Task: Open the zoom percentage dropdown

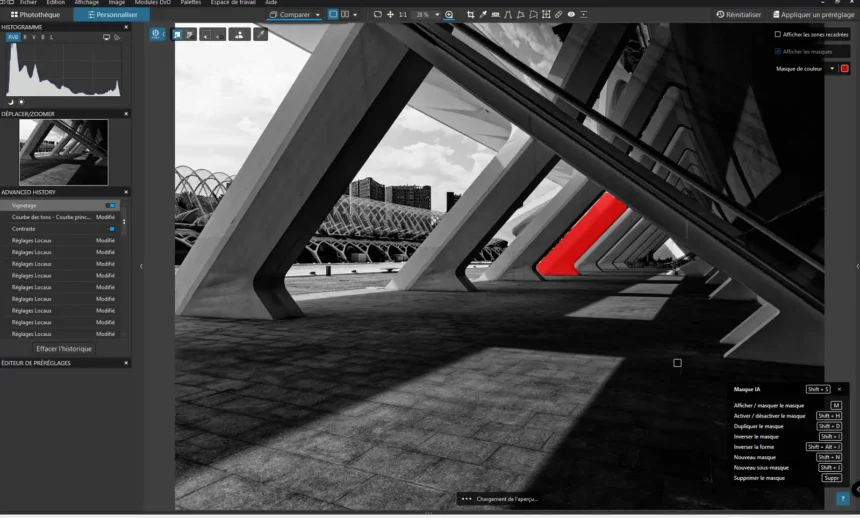Action: (x=437, y=15)
